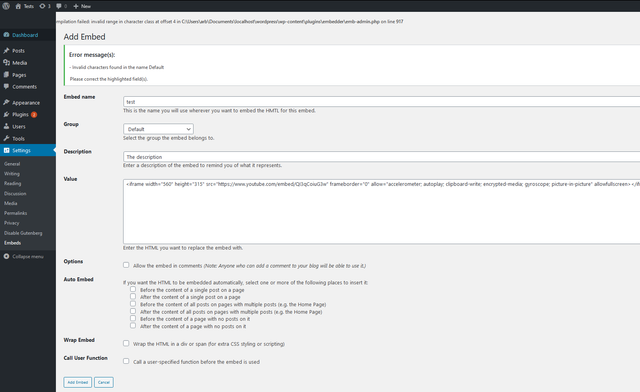Screen dimensions: 640x392
Task: Click the 'Error message(s):' heading
Action: [x=92, y=55]
